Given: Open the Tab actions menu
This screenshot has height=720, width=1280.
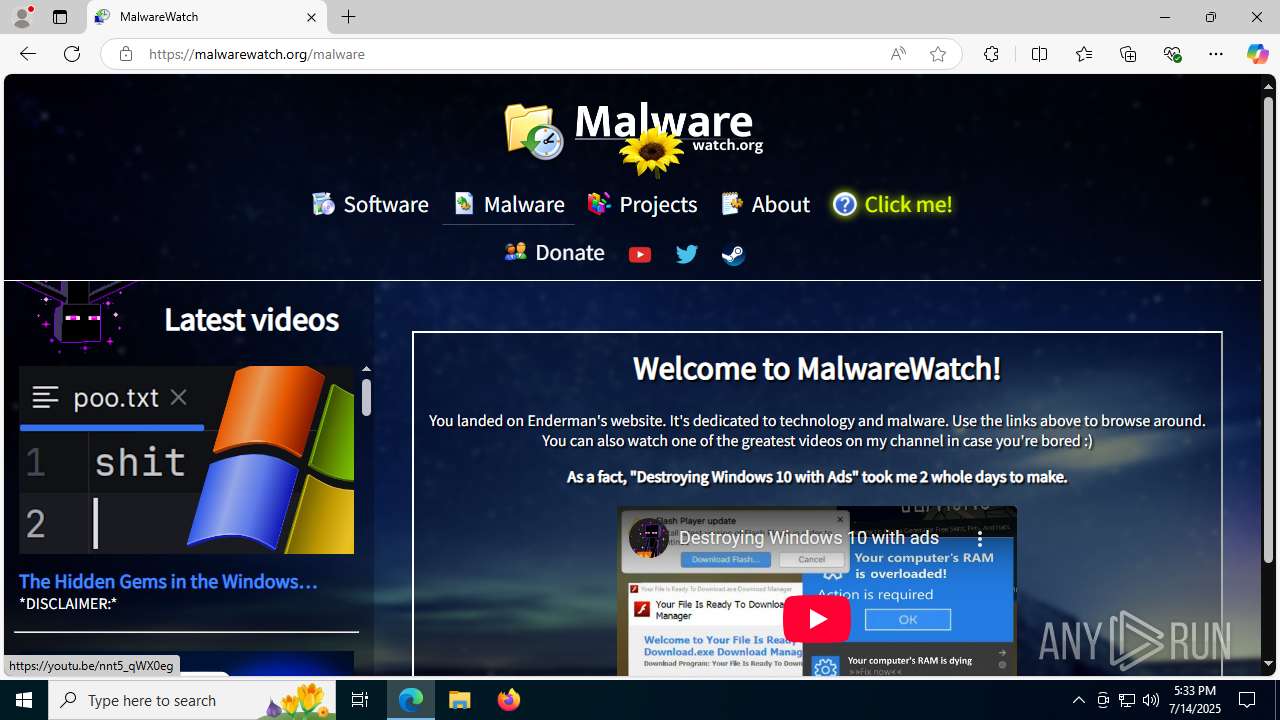Looking at the screenshot, I should click(x=60, y=17).
